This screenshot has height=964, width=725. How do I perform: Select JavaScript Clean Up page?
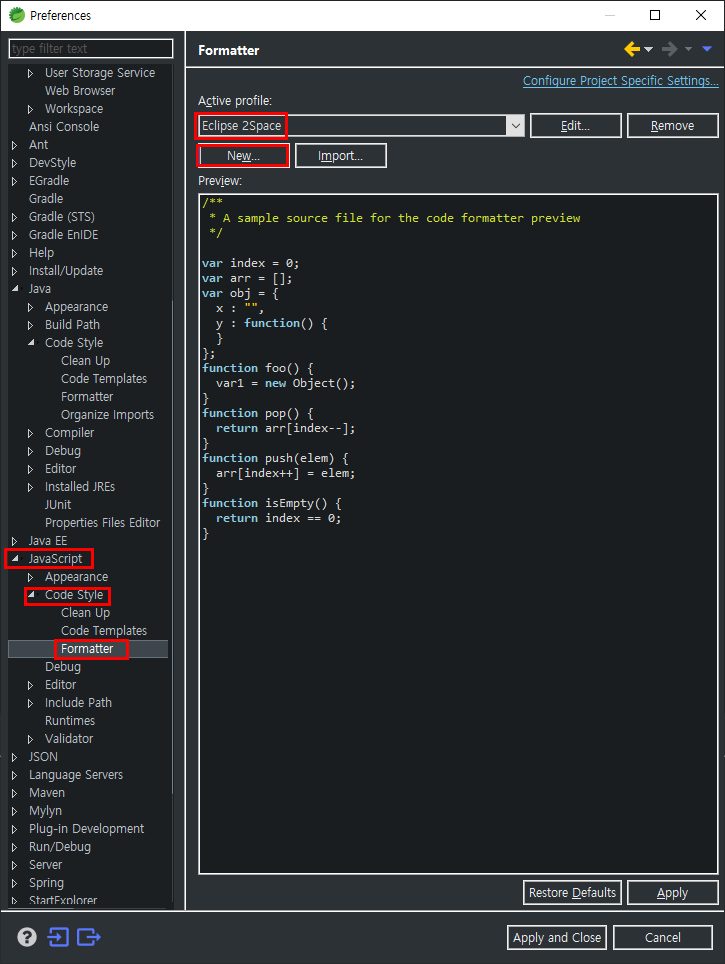pos(85,613)
